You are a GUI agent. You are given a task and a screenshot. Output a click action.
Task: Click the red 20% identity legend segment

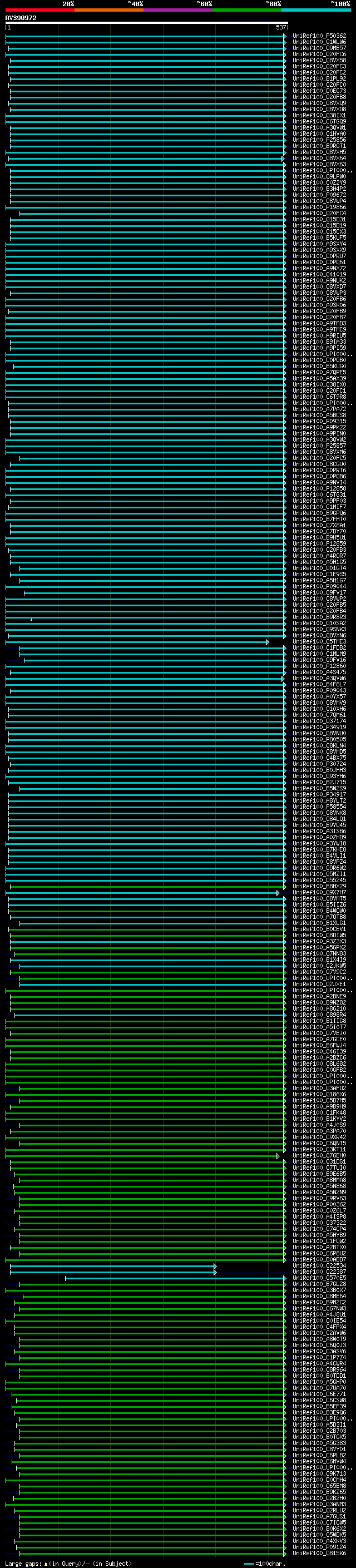coord(39,10)
